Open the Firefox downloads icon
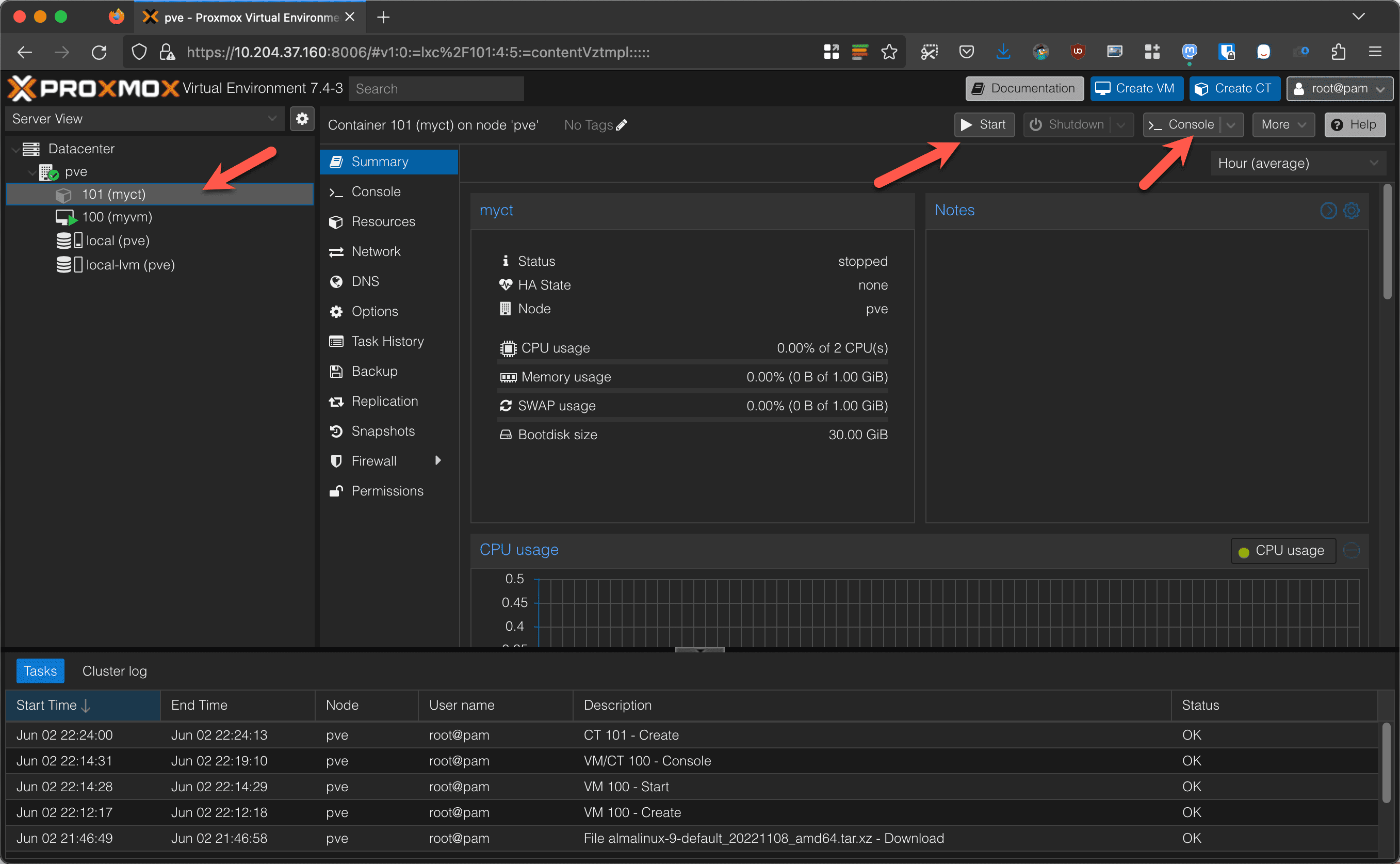The image size is (1400, 864). tap(1003, 52)
